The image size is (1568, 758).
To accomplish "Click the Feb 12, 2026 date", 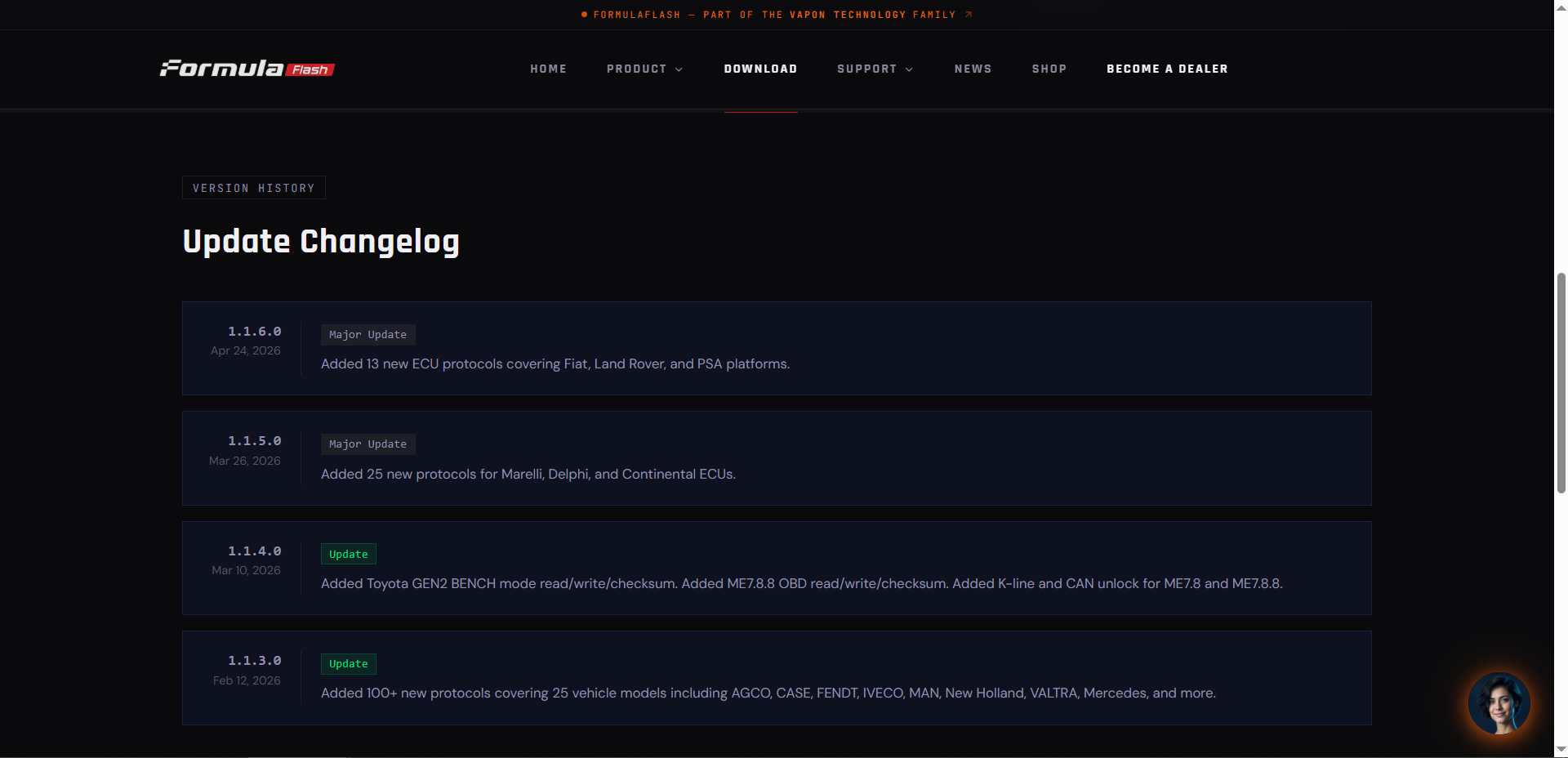I will (247, 680).
